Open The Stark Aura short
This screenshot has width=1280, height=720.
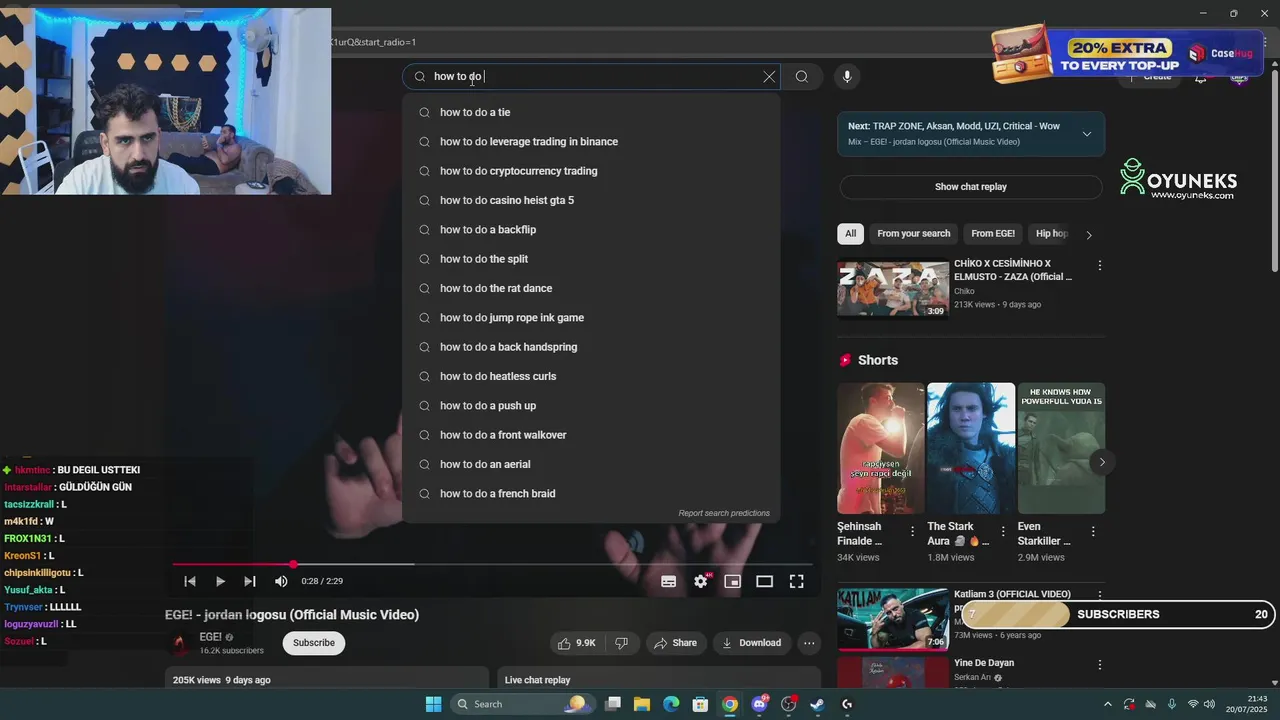tap(971, 448)
